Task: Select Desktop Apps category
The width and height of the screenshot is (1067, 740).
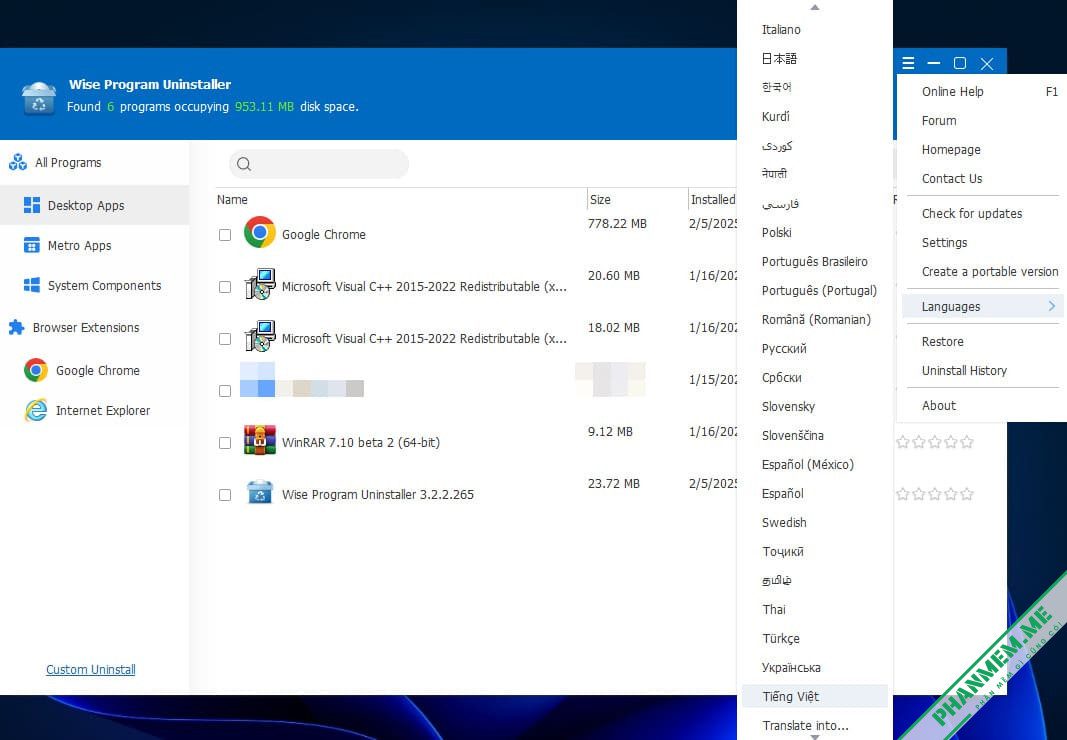Action: [x=95, y=205]
